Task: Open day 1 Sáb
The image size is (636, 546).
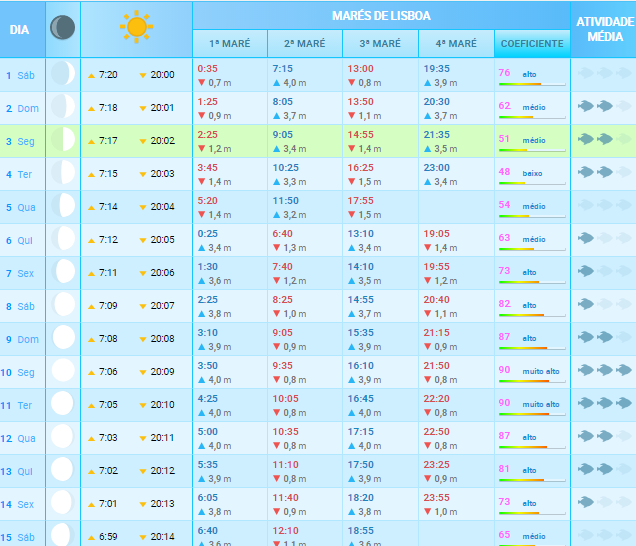Action: tap(20, 75)
